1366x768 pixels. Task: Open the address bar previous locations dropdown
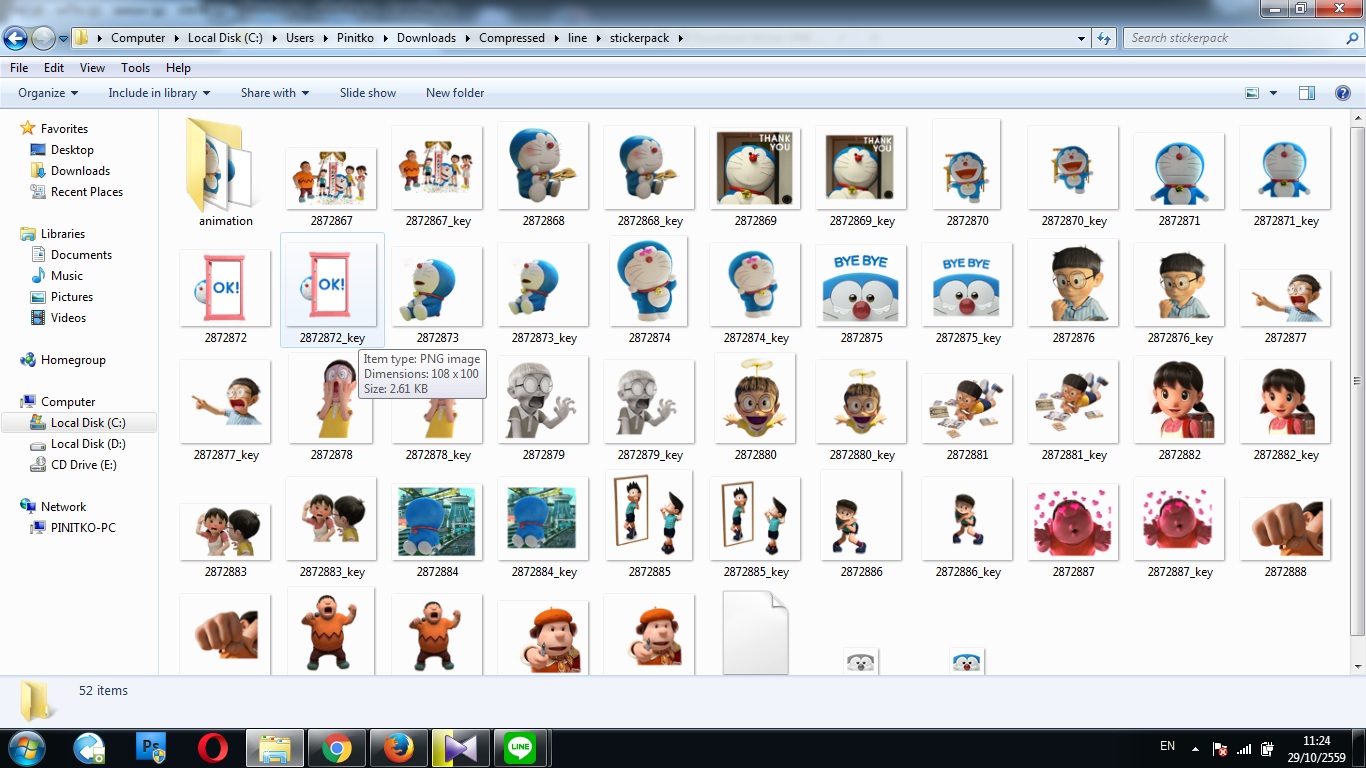[x=1082, y=38]
